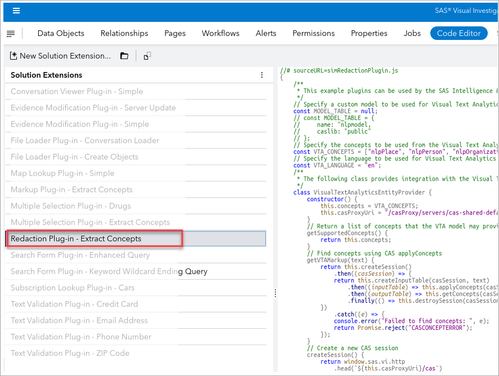Click the console.error code line
The image size is (499, 376).
pos(411,321)
